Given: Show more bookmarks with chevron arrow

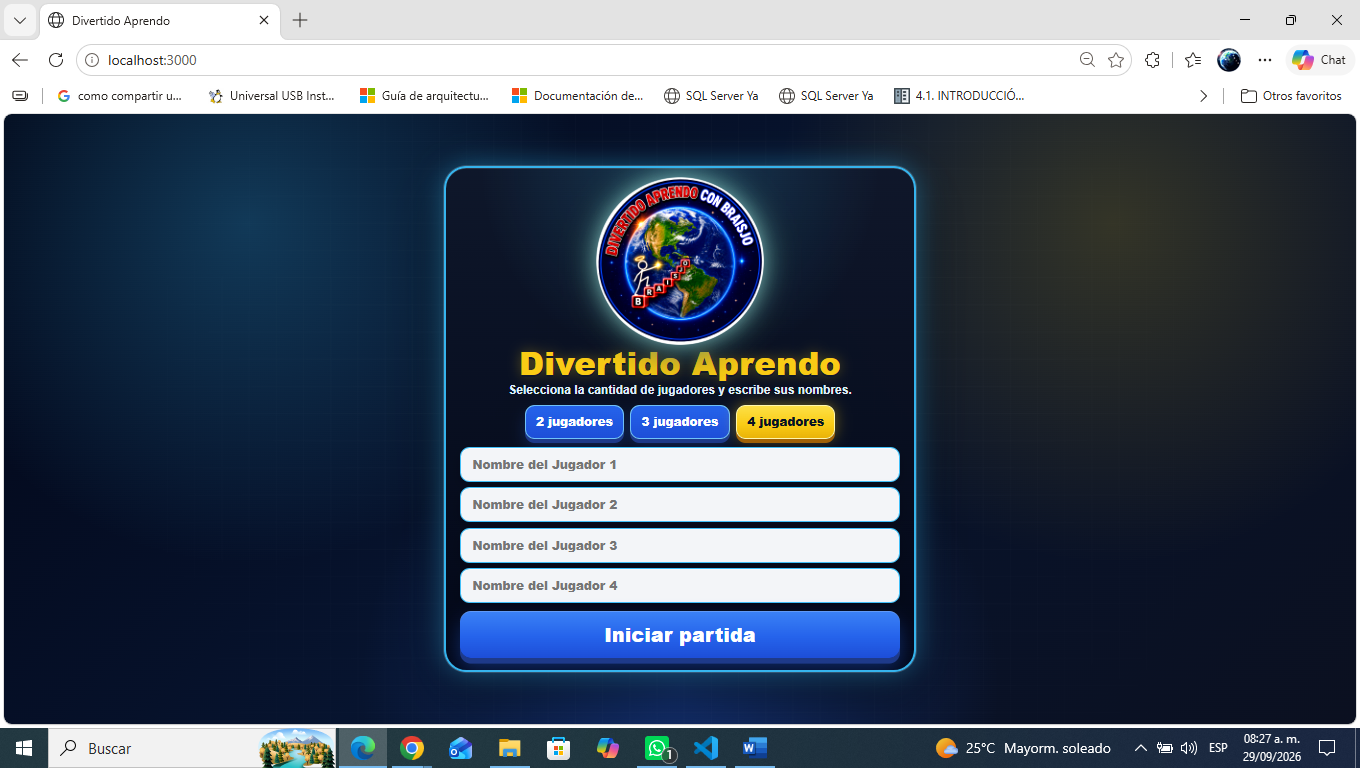Looking at the screenshot, I should (x=1203, y=96).
